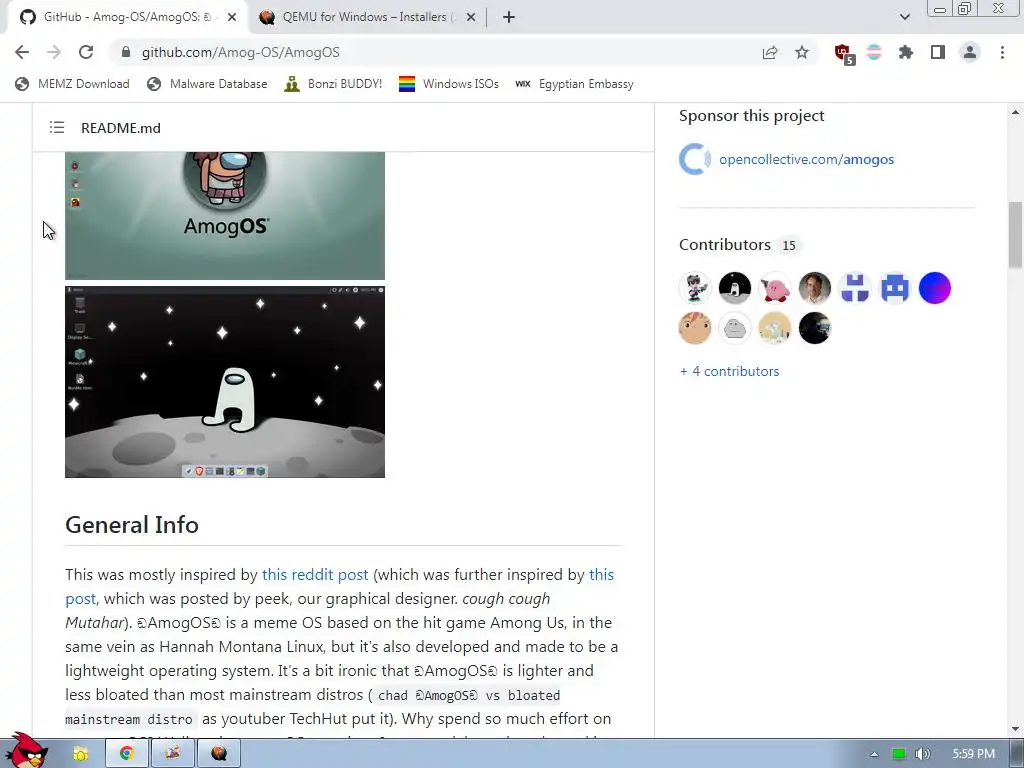This screenshot has width=1024, height=768.
Task: Click the page vertical scrollbar thumb
Action: (1015, 235)
